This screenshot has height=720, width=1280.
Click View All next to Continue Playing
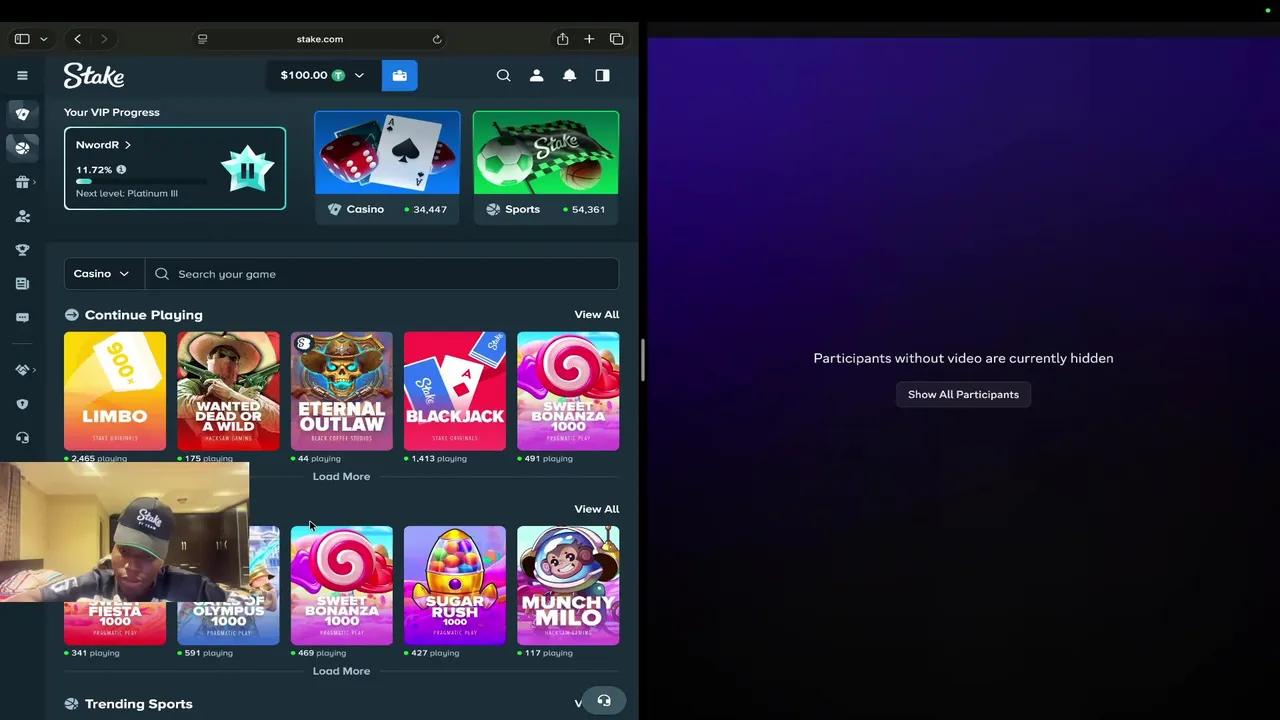pos(596,315)
